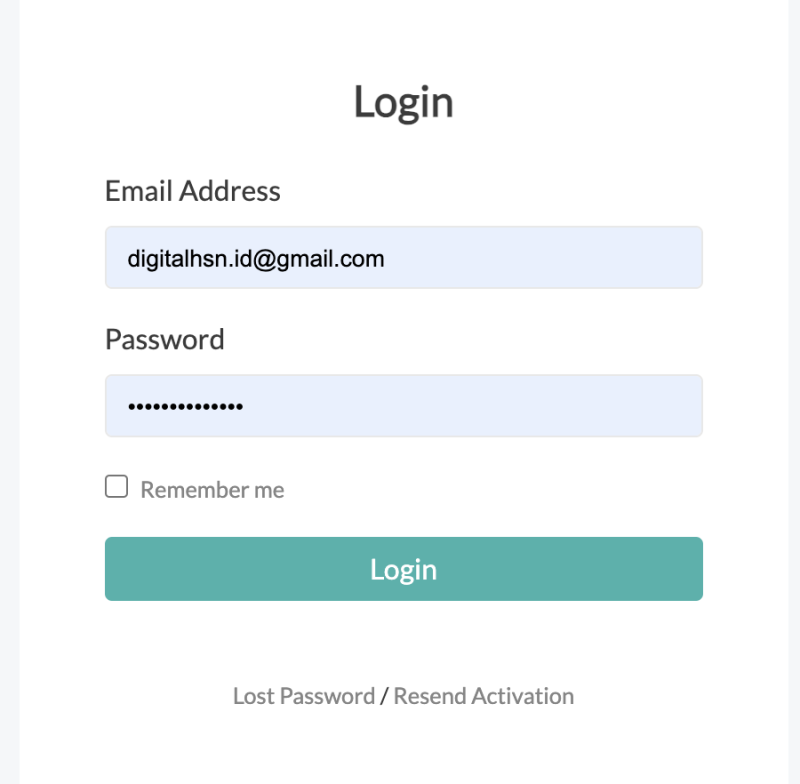Screen dimensions: 800x784
Task: Click the white "Login" text on the green button
Action: click(403, 569)
